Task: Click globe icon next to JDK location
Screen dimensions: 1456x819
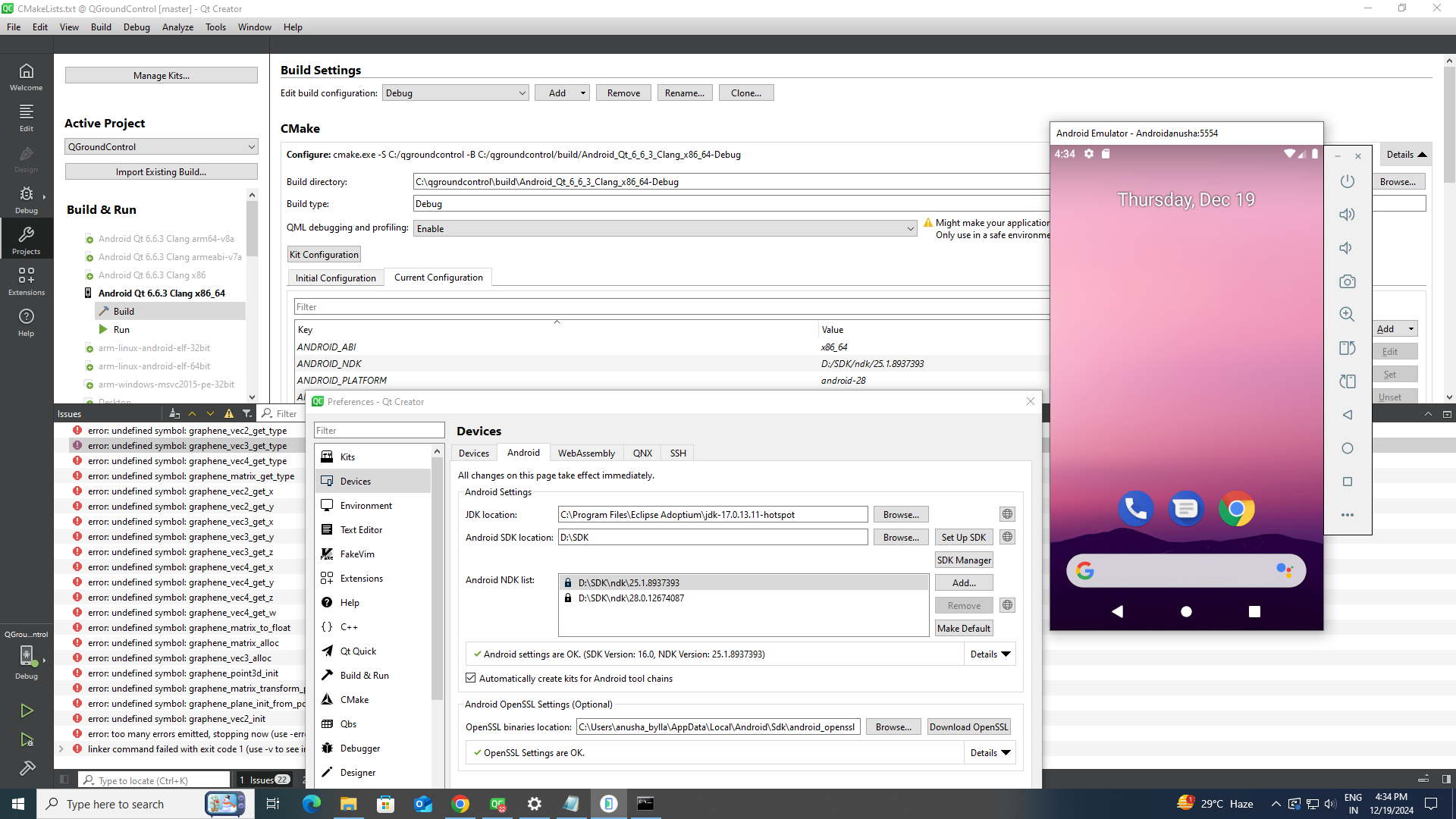Action: click(1007, 514)
